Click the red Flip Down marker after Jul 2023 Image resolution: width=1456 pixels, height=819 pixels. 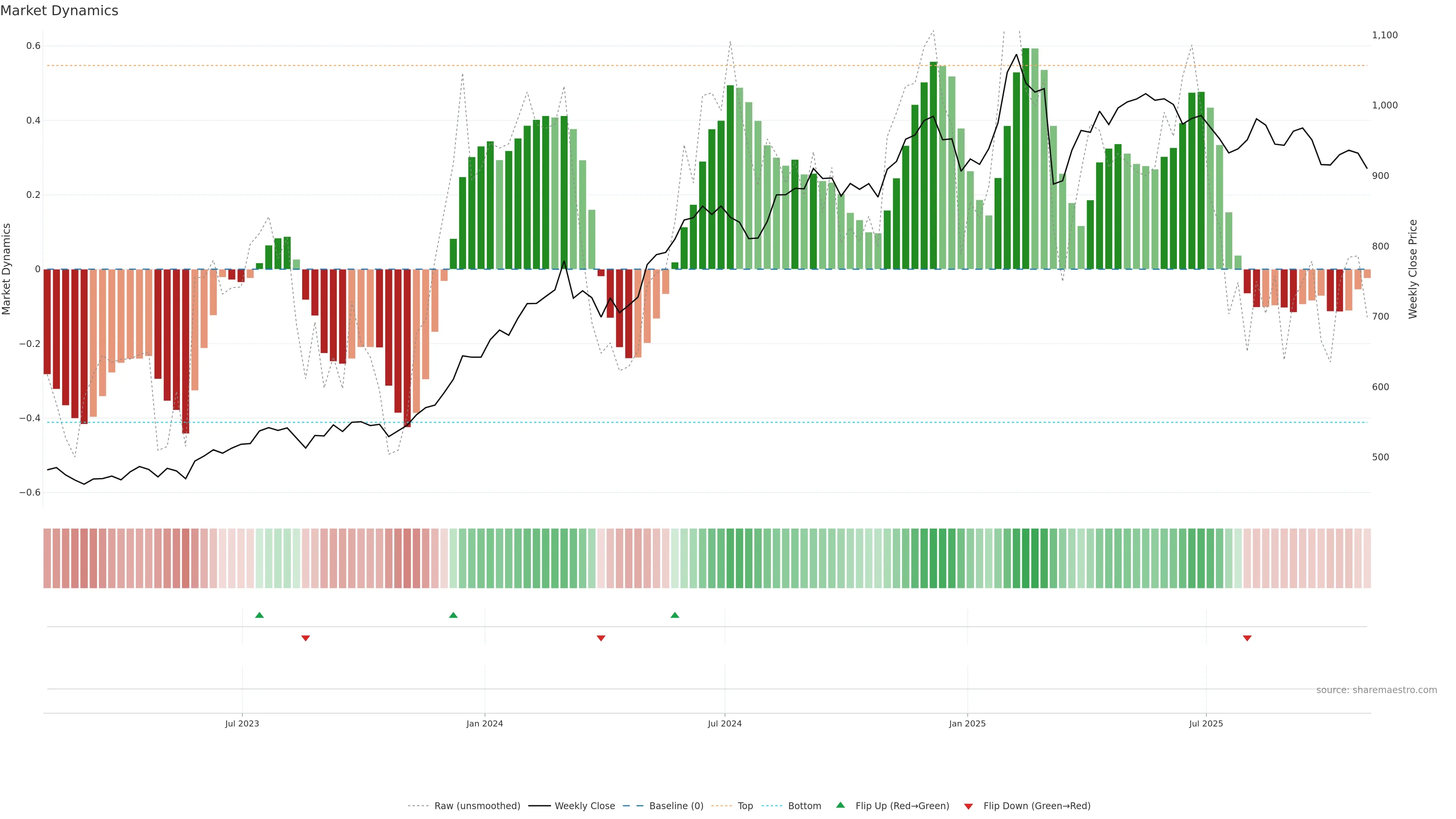tap(306, 638)
